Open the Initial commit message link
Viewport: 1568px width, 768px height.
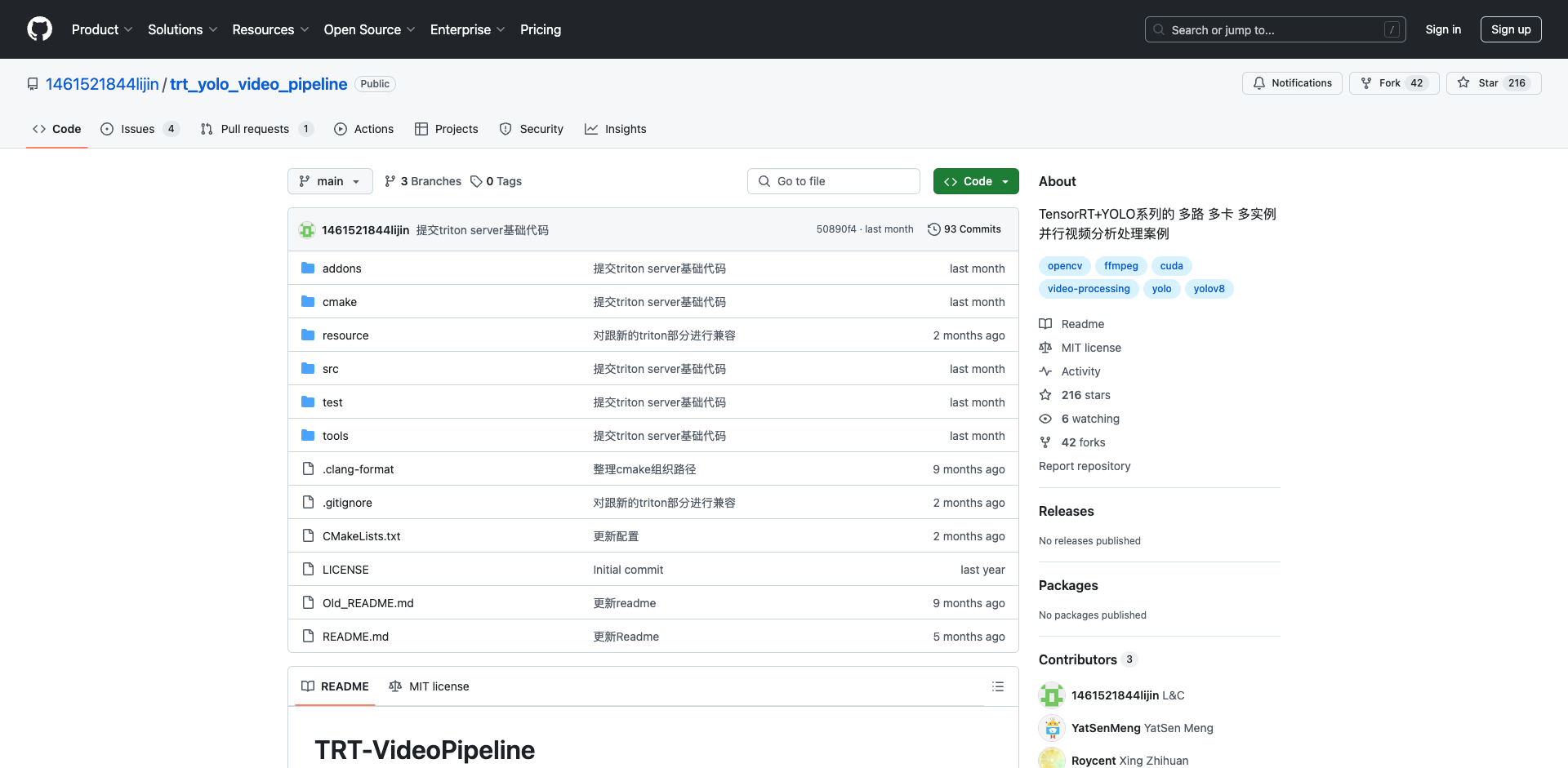[x=628, y=570]
